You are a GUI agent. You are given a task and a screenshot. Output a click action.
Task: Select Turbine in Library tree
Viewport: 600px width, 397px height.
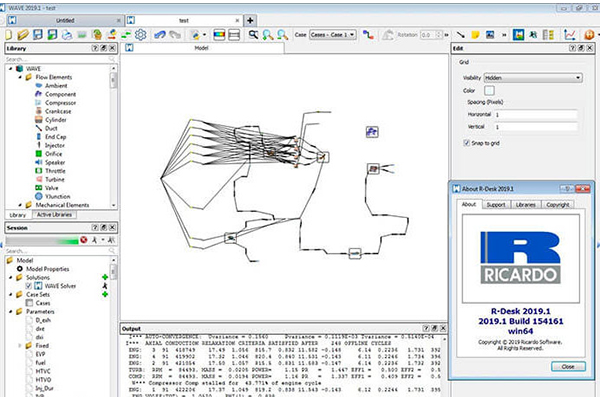(x=55, y=179)
